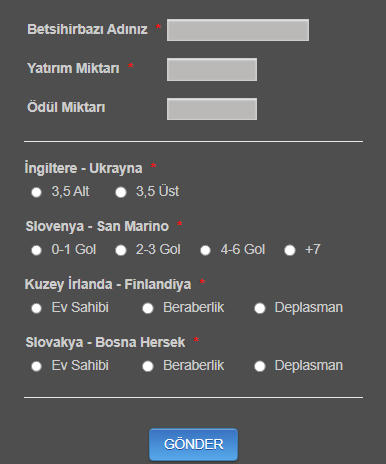
Task: Click the Ödül Miktarı input field
Action: point(212,109)
